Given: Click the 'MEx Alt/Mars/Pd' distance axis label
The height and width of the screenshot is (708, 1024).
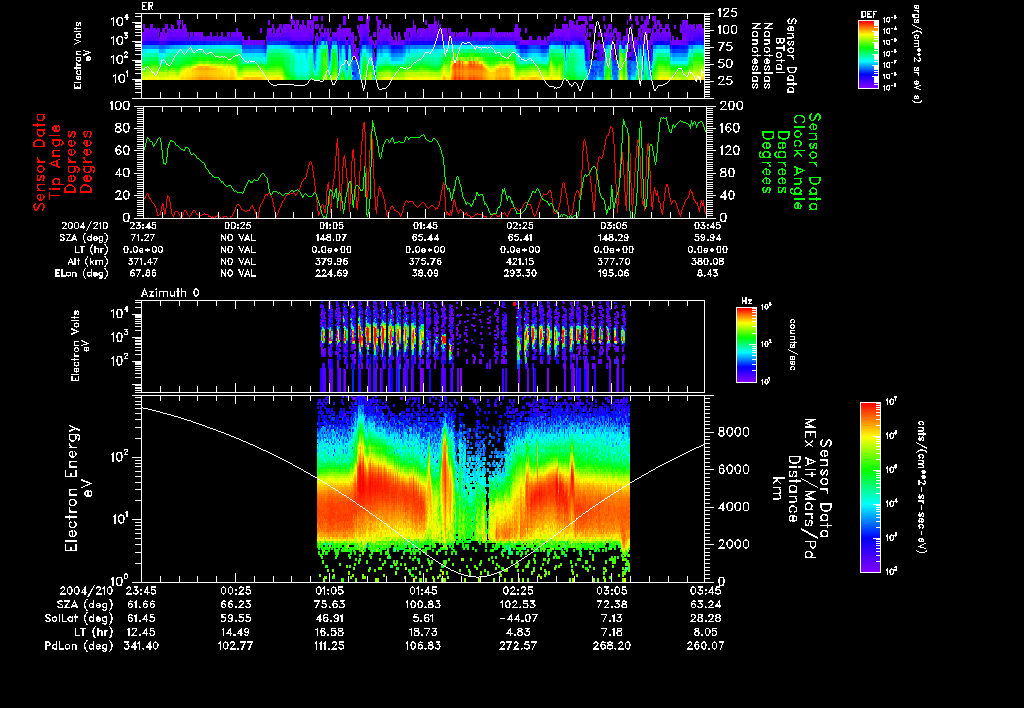Looking at the screenshot, I should pos(810,489).
